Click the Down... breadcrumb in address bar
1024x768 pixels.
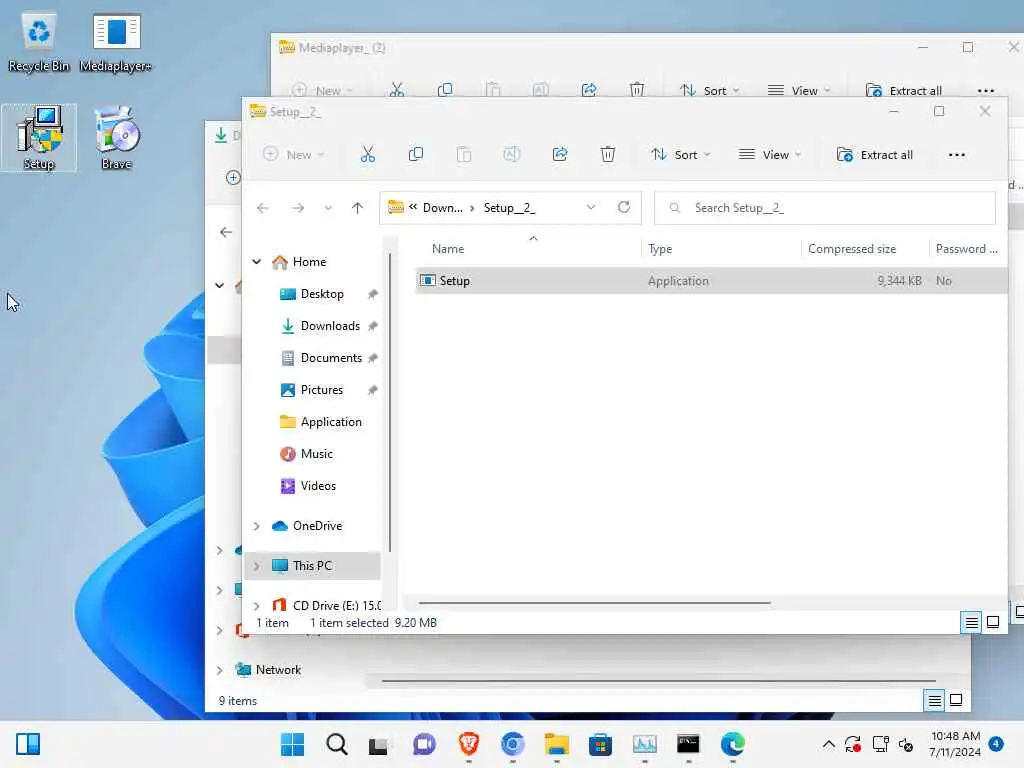442,208
